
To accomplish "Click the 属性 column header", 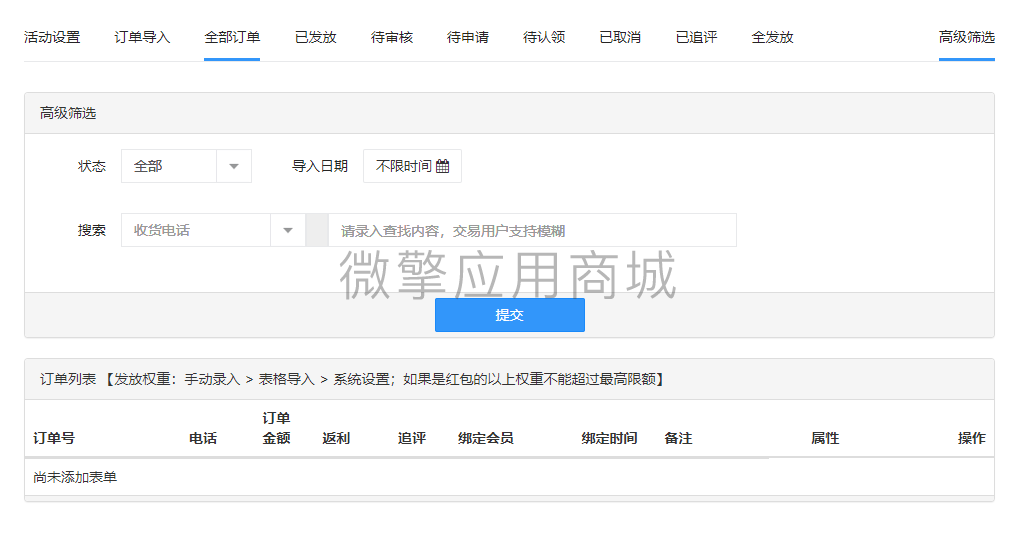I will pos(825,438).
